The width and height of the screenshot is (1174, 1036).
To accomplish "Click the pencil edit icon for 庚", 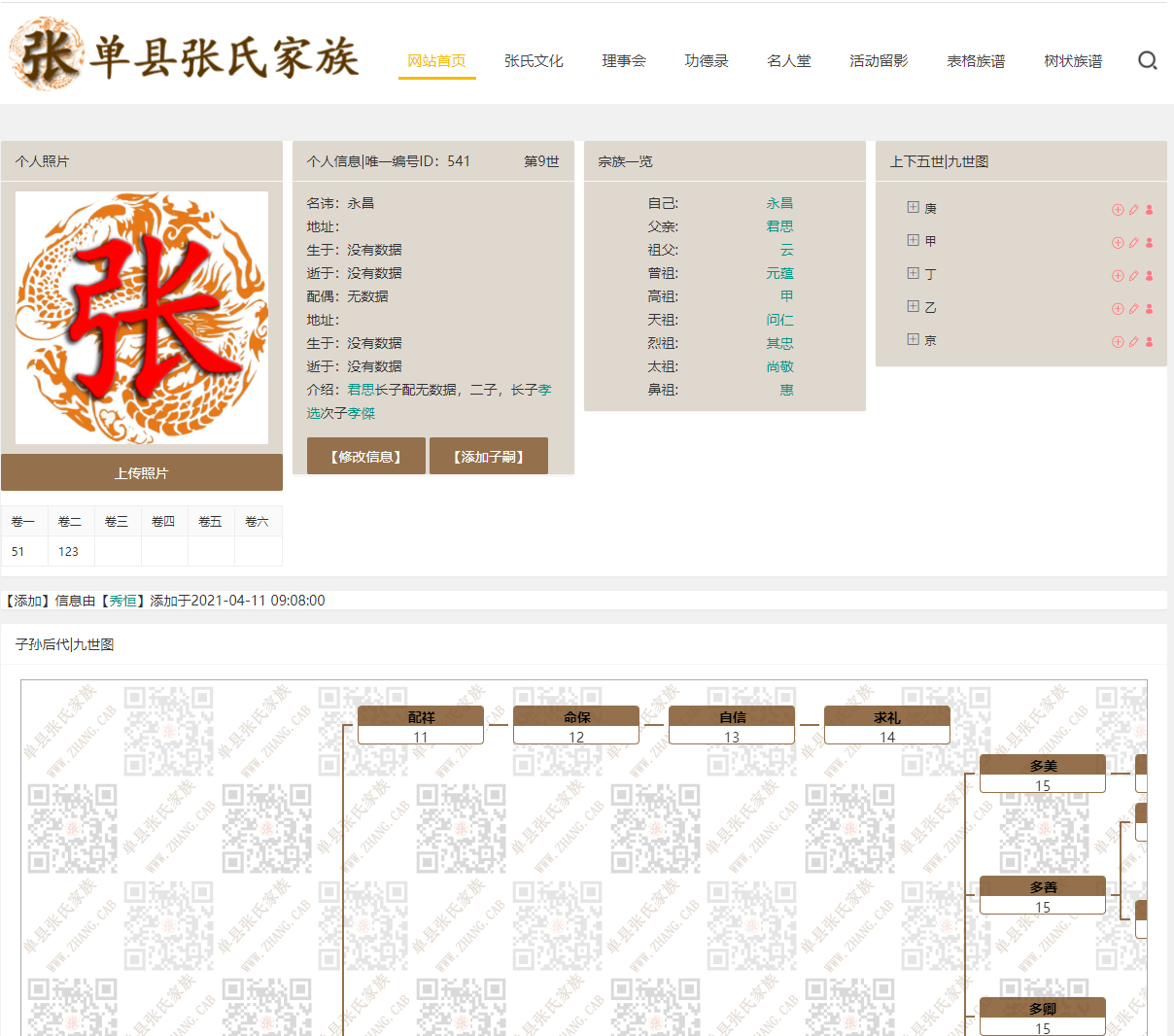I will click(x=1133, y=209).
